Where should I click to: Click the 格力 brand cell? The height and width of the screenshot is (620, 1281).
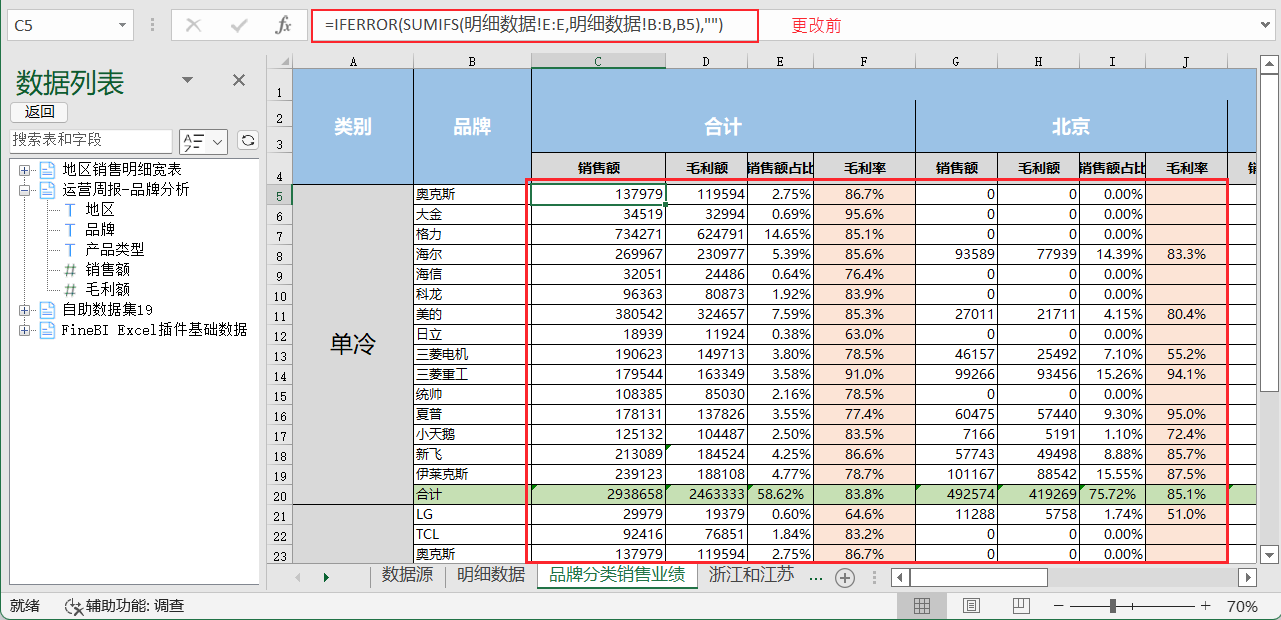(x=472, y=234)
